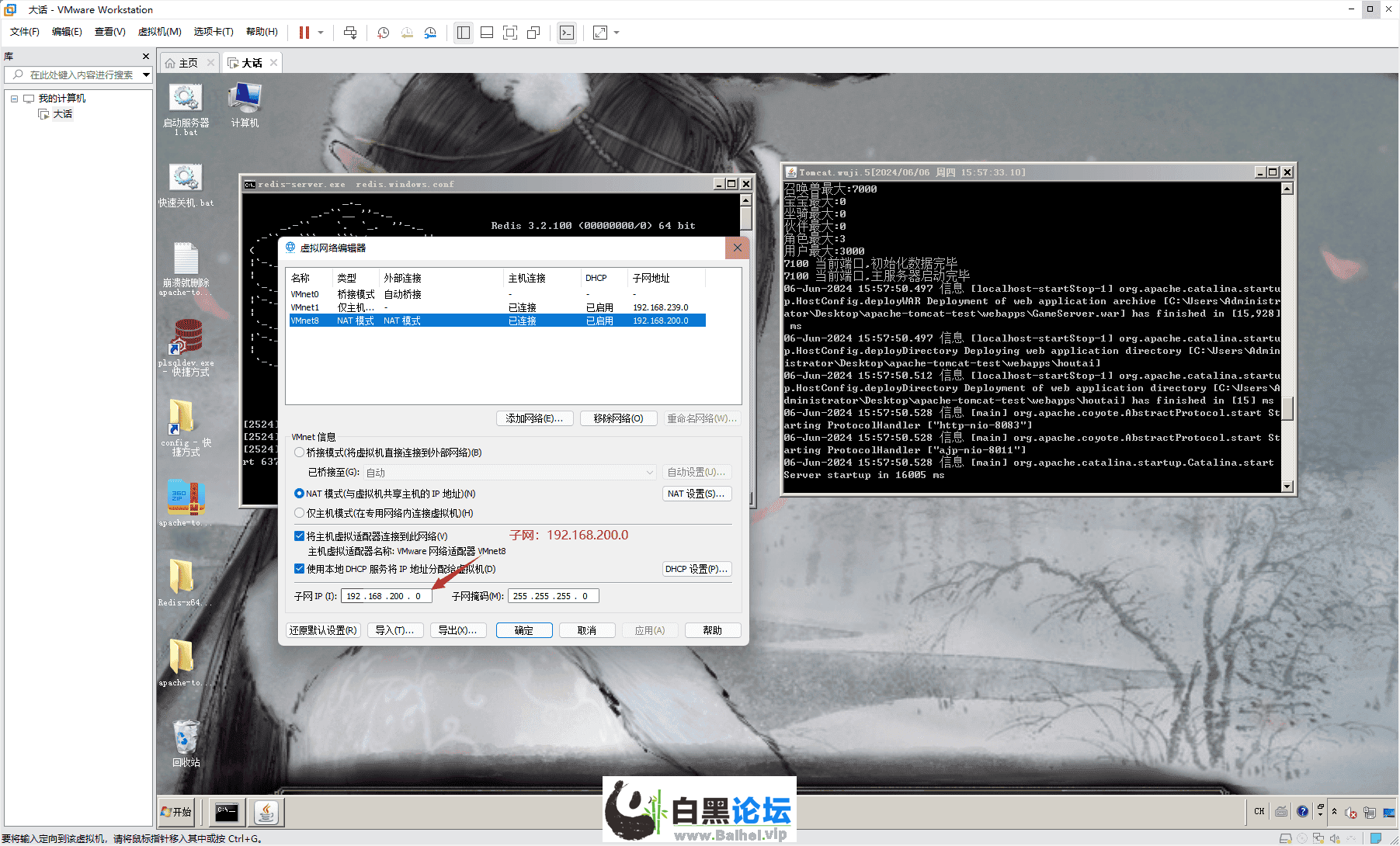Click the plsqldev.exe shortcut desktop icon

click(x=186, y=348)
